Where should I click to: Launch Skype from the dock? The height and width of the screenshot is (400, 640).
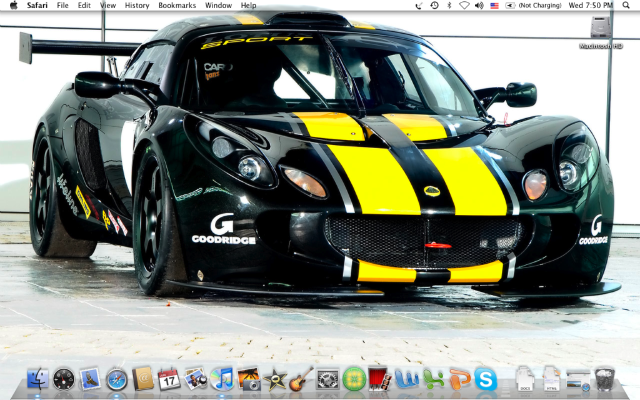point(486,379)
